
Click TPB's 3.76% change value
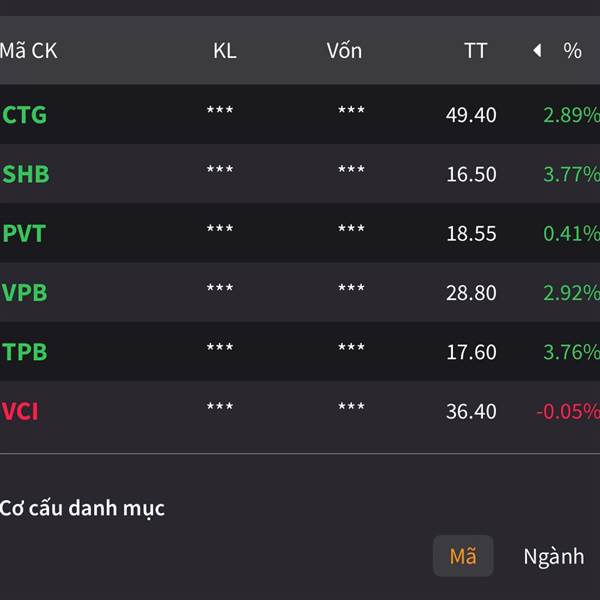point(570,352)
